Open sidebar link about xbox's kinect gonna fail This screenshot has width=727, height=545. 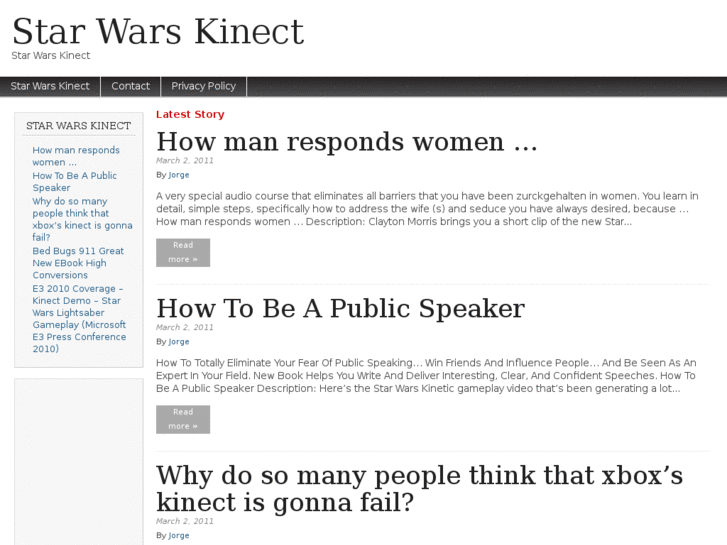82,219
